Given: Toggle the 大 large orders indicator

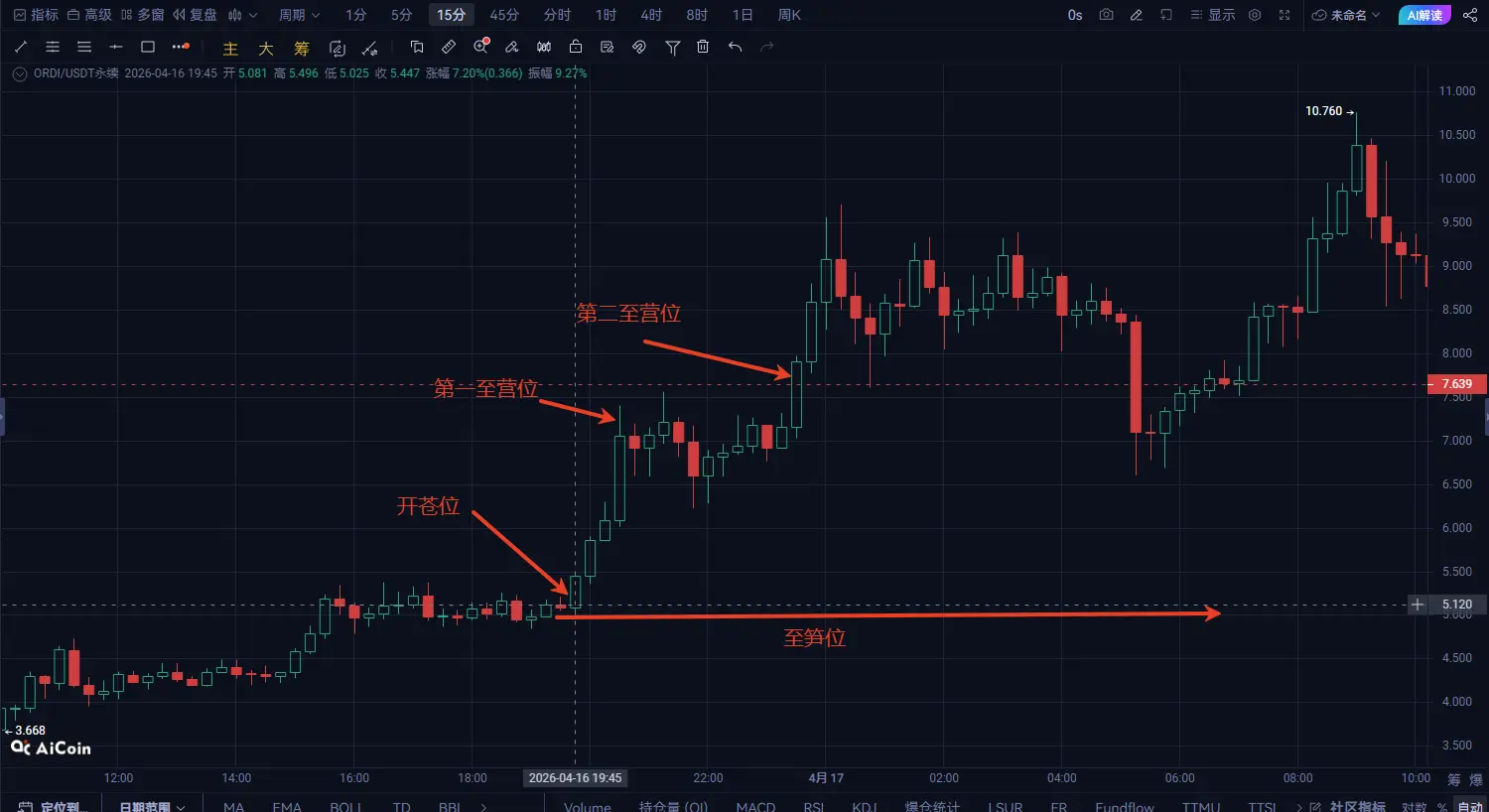Looking at the screenshot, I should click(x=266, y=48).
